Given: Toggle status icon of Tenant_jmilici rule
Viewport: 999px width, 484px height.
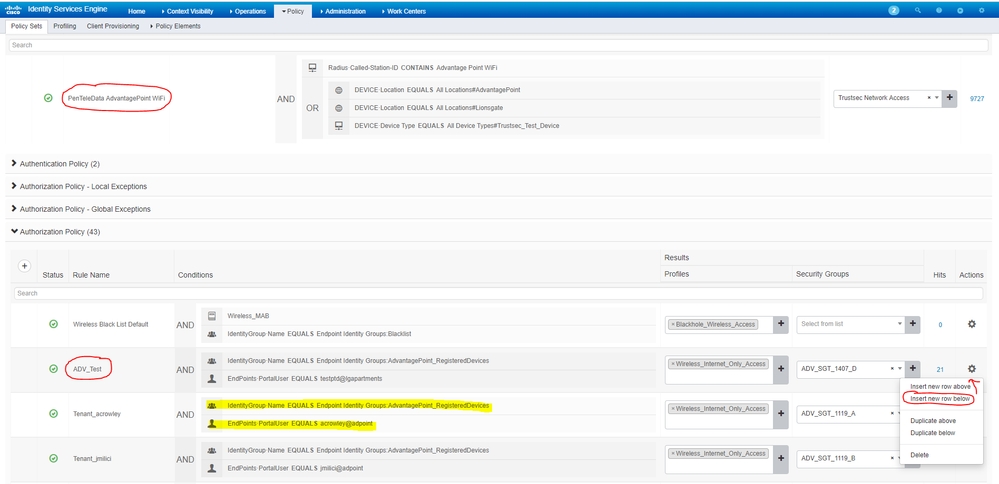Looking at the screenshot, I should (54, 458).
